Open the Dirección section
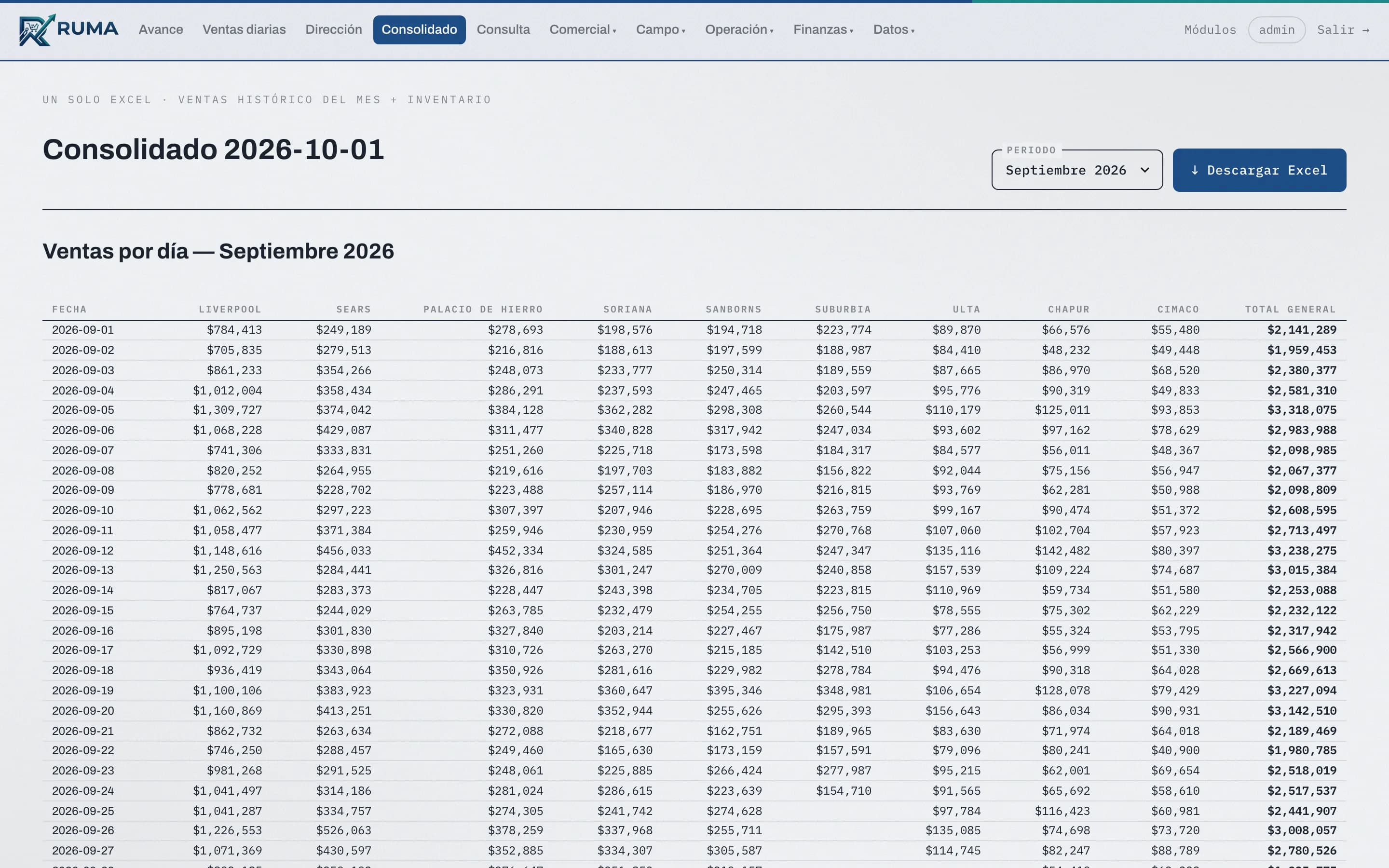Screen dimensions: 1389x868 [x=333, y=30]
